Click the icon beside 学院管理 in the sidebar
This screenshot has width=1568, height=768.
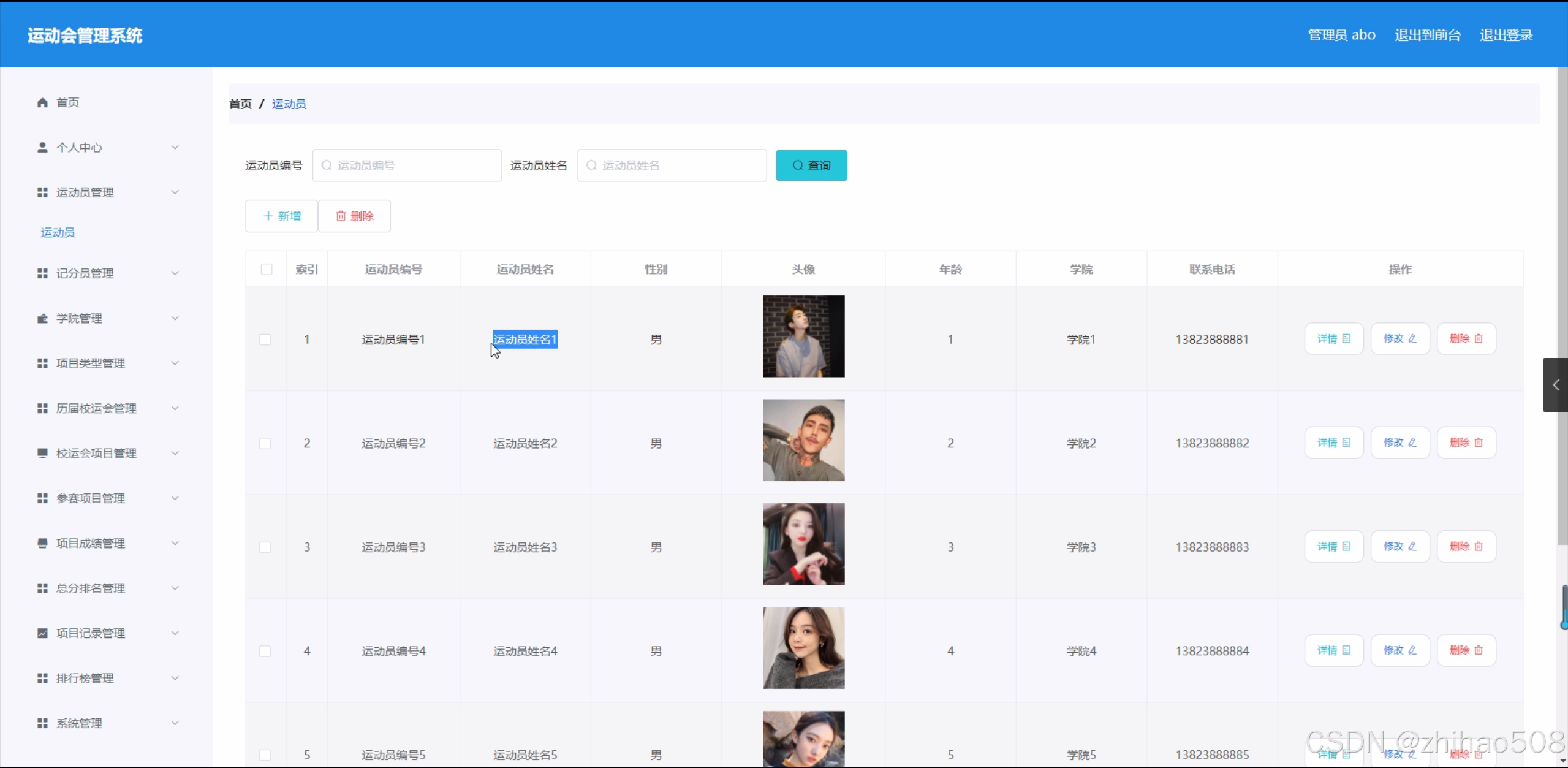(42, 319)
